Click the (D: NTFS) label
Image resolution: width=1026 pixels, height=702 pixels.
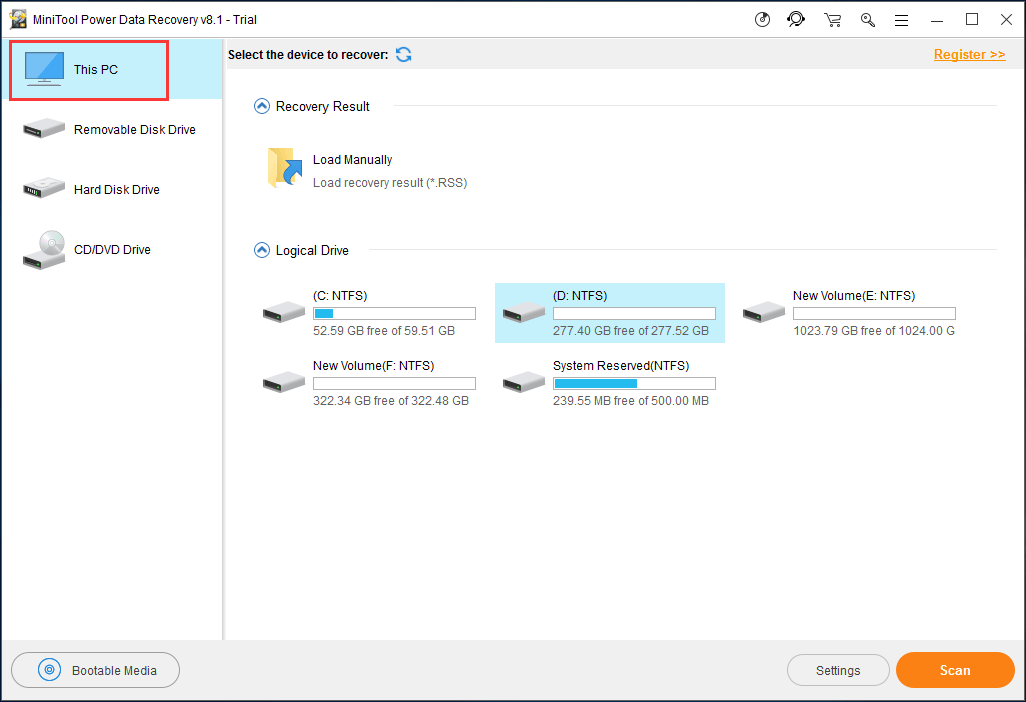point(580,296)
